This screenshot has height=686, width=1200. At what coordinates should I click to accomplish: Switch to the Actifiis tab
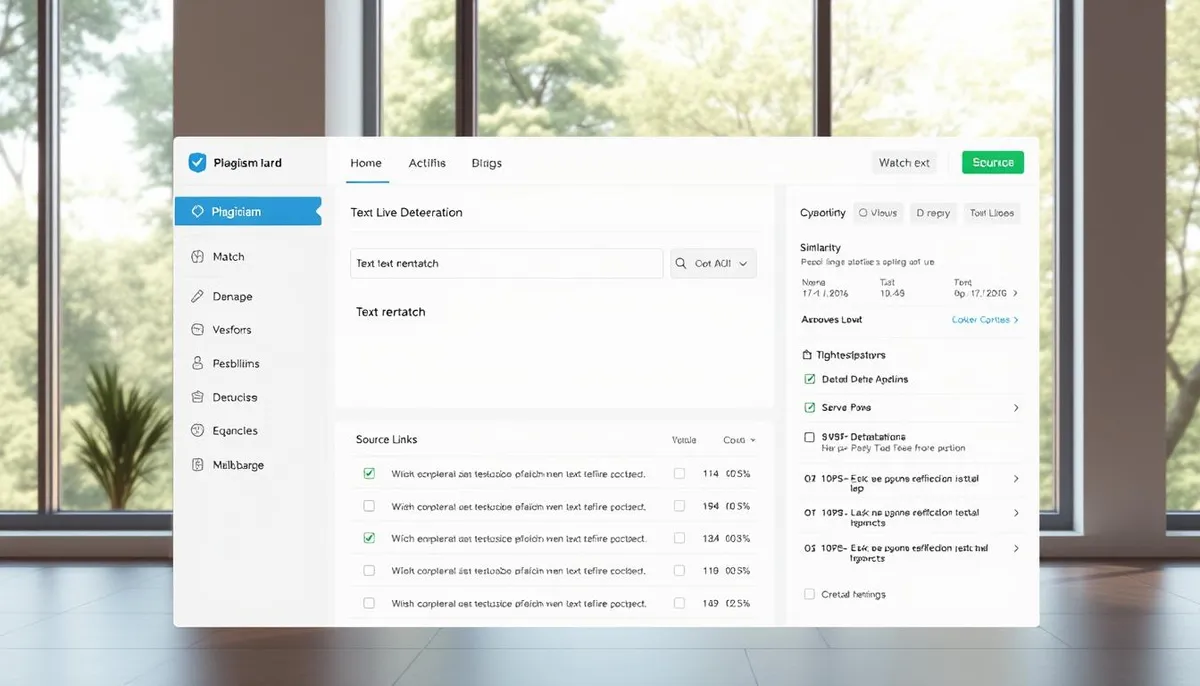click(427, 163)
